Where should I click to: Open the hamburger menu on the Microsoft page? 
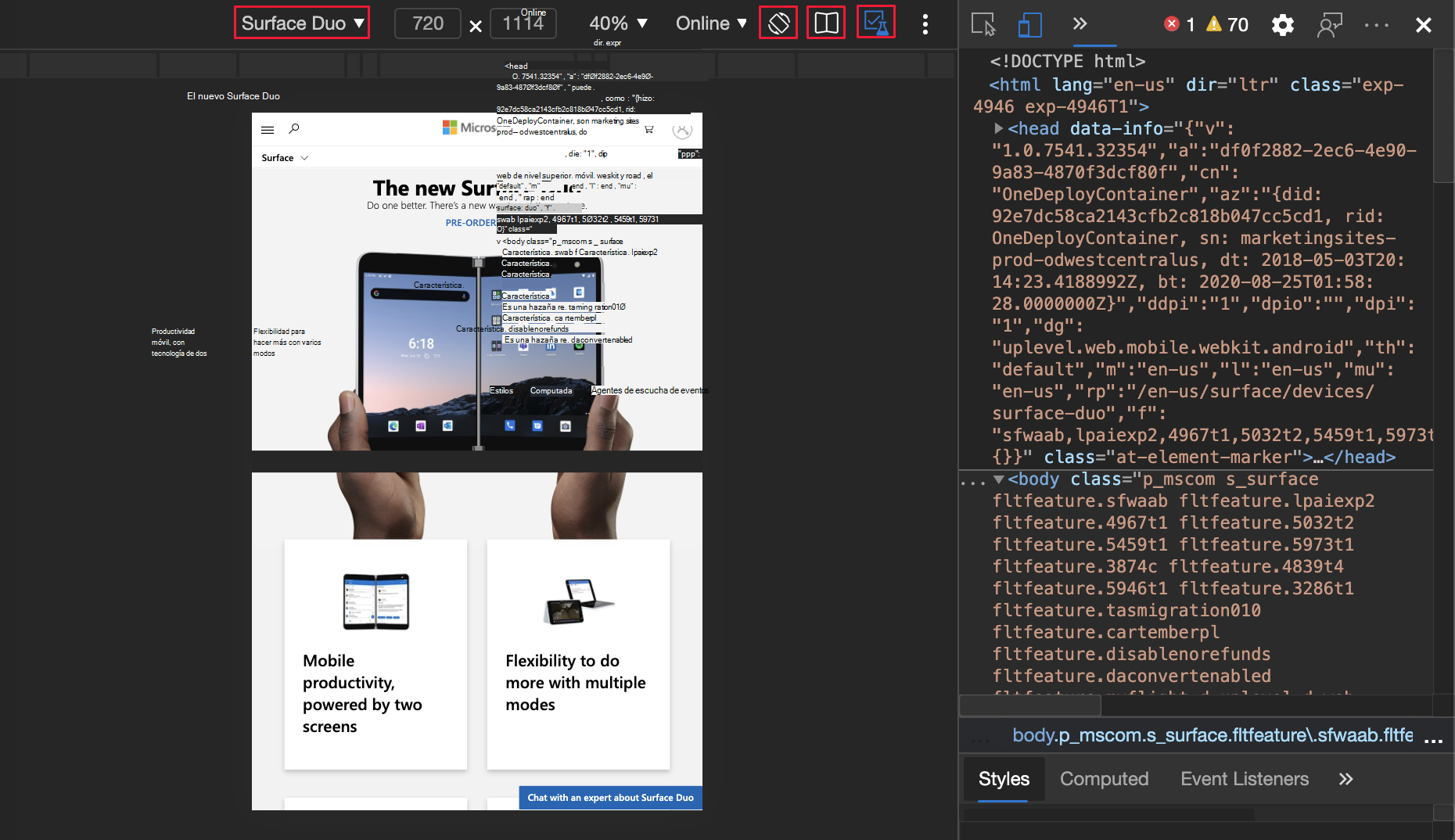pyautogui.click(x=267, y=129)
